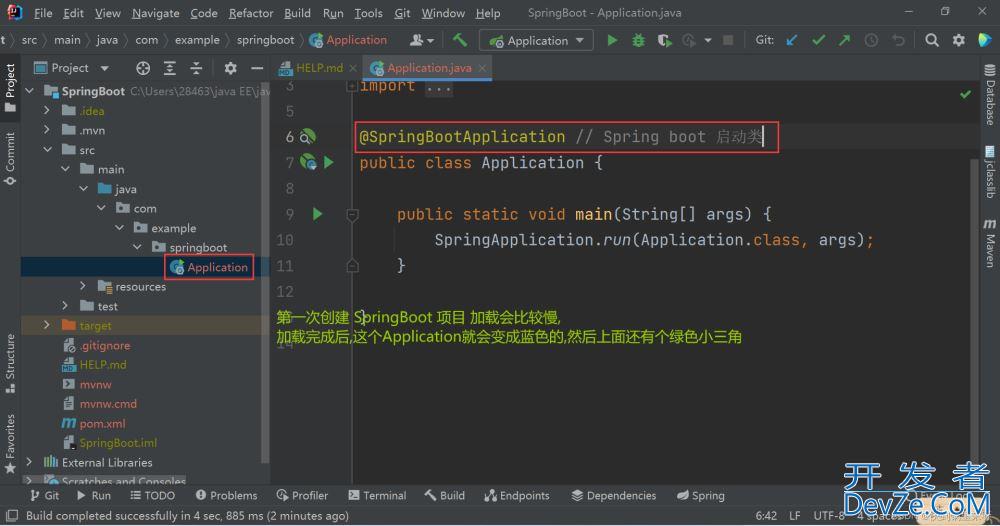Open Search Everywhere magnifier icon
Viewport: 1000px width, 526px height.
[932, 40]
